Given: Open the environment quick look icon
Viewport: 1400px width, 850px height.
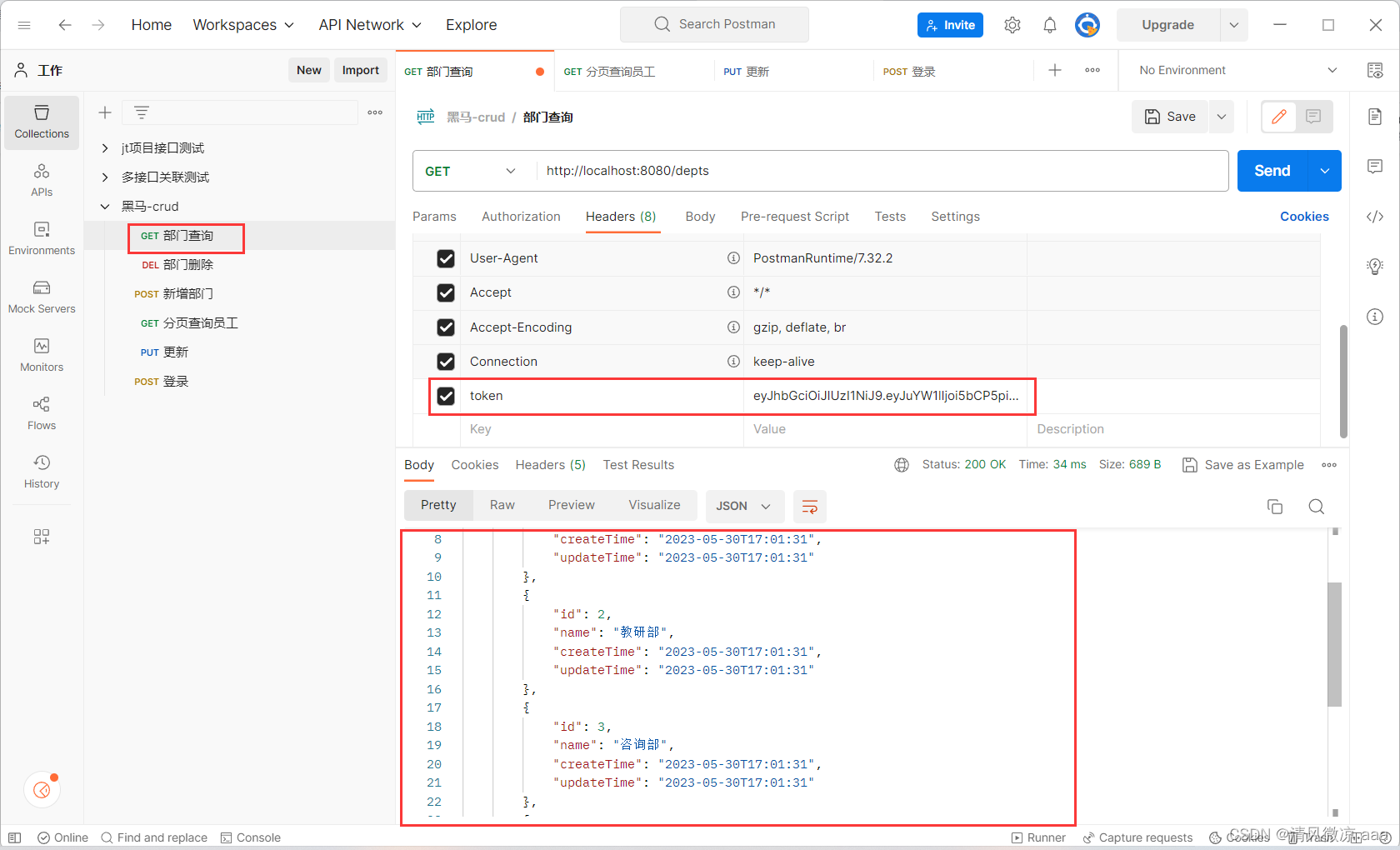Looking at the screenshot, I should 1375,70.
